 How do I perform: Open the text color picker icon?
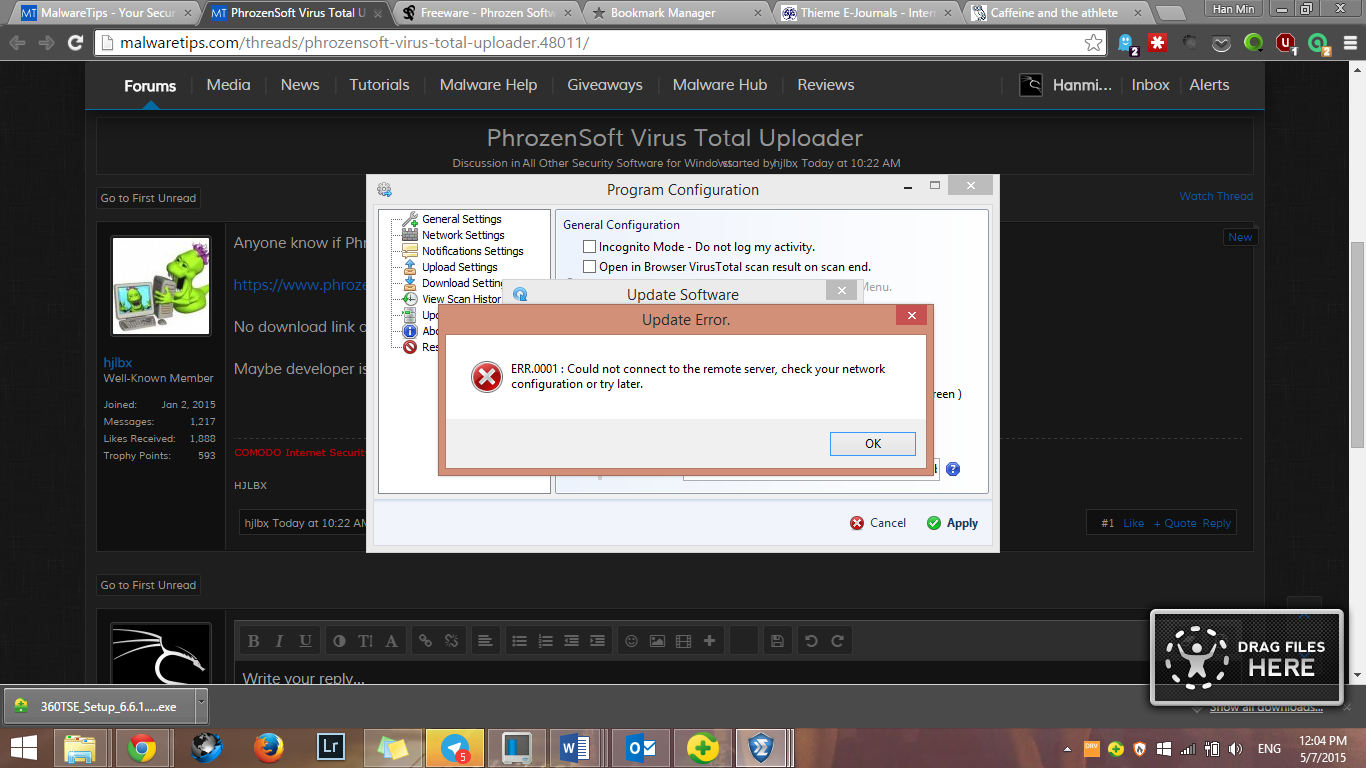[339, 641]
